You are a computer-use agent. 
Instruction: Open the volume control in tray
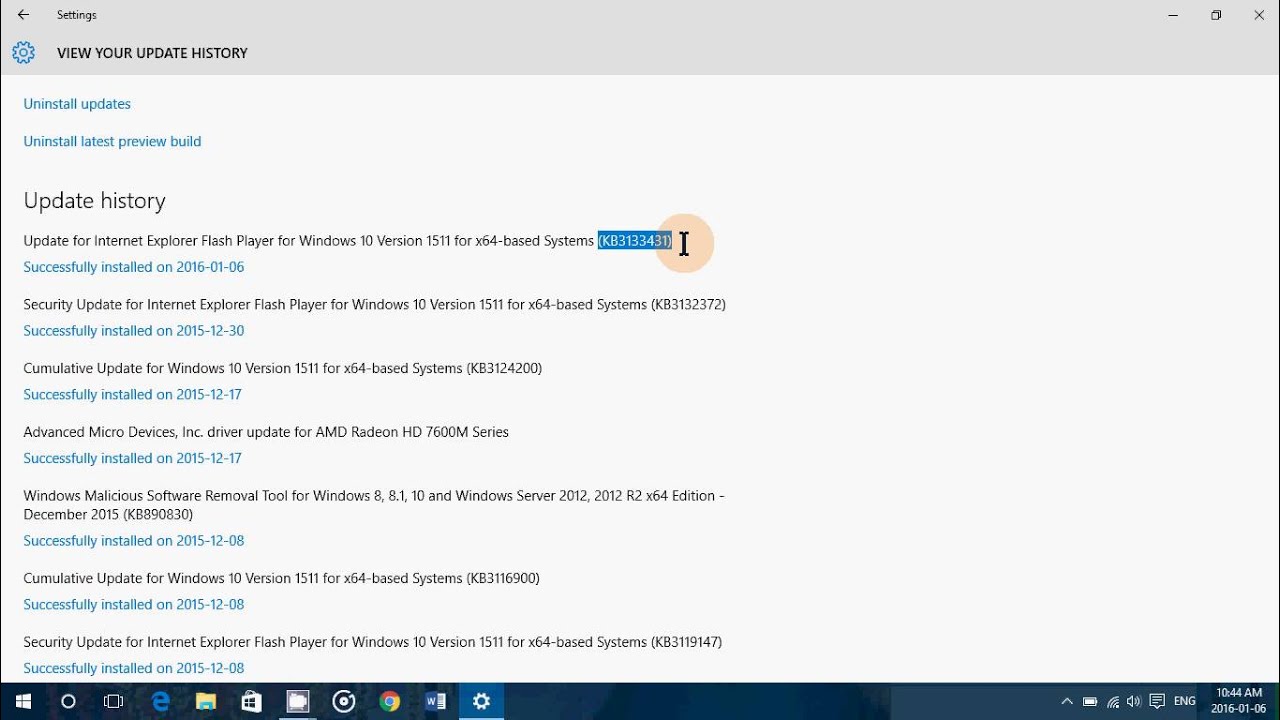click(1134, 702)
